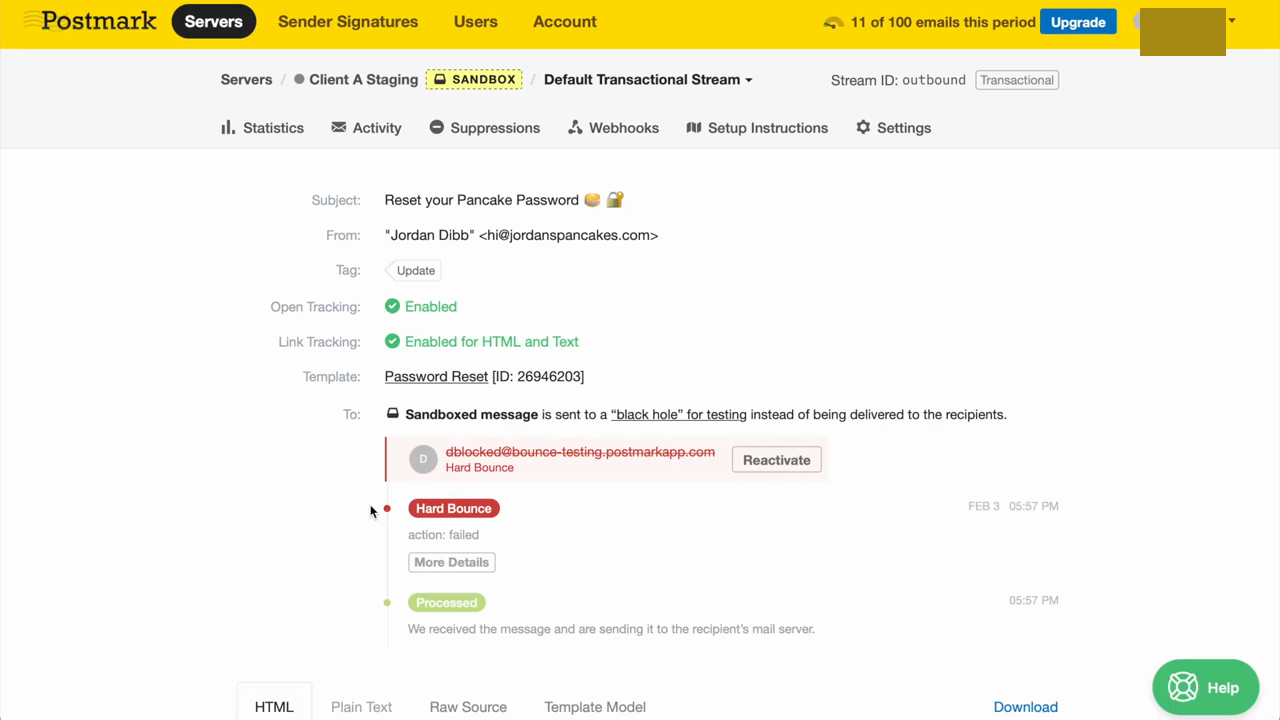Click the action: failed text

pyautogui.click(x=443, y=535)
